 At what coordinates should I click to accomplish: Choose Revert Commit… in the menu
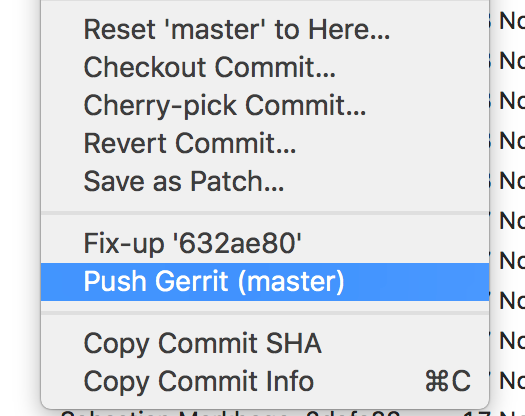click(265, 143)
